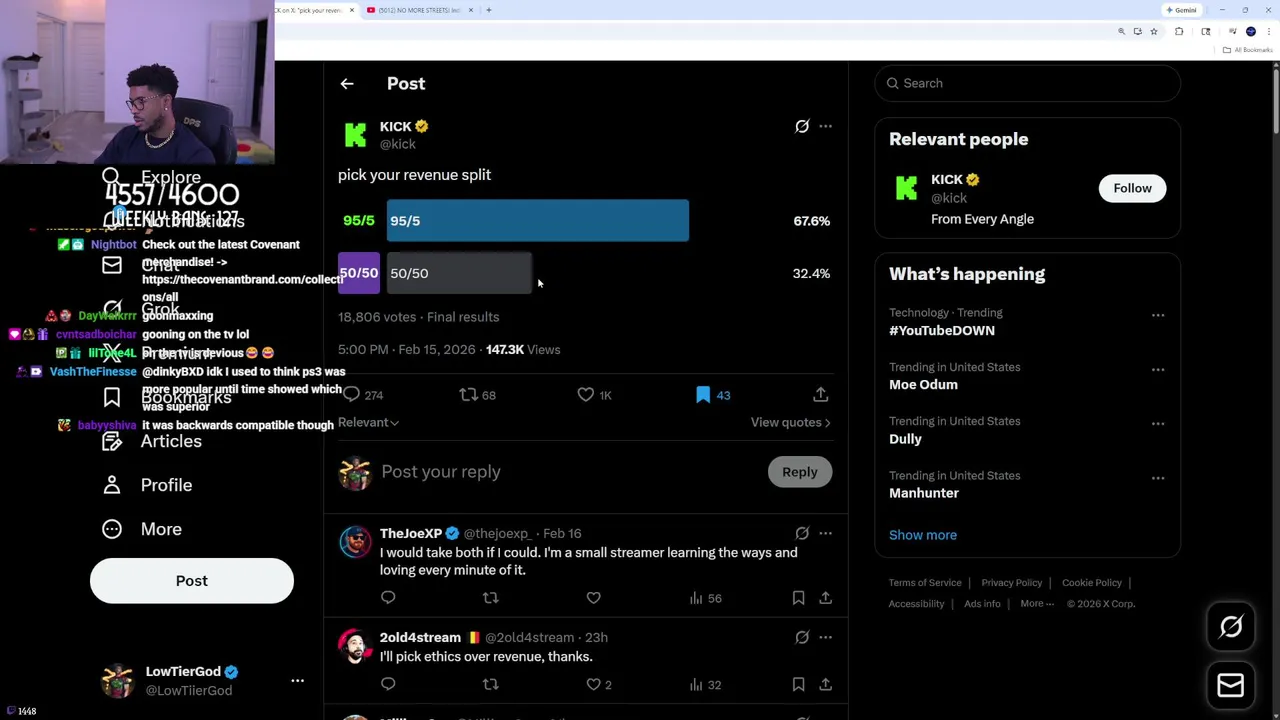The image size is (1280, 720).
Task: Repost via the 68 retweet icon
Action: point(468,395)
